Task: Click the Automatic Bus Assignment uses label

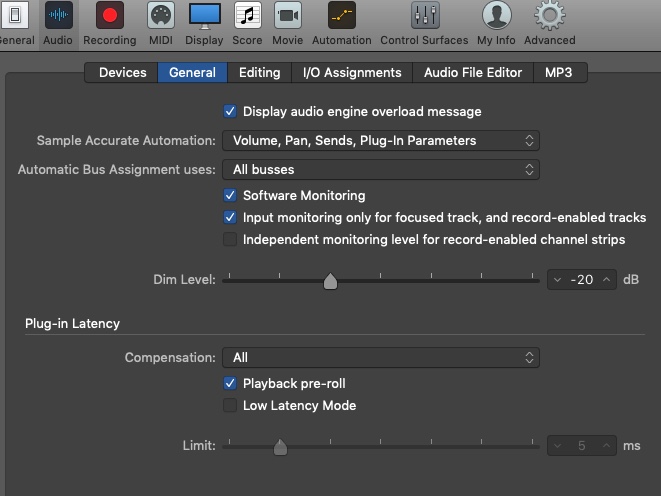Action: pyautogui.click(x=116, y=170)
